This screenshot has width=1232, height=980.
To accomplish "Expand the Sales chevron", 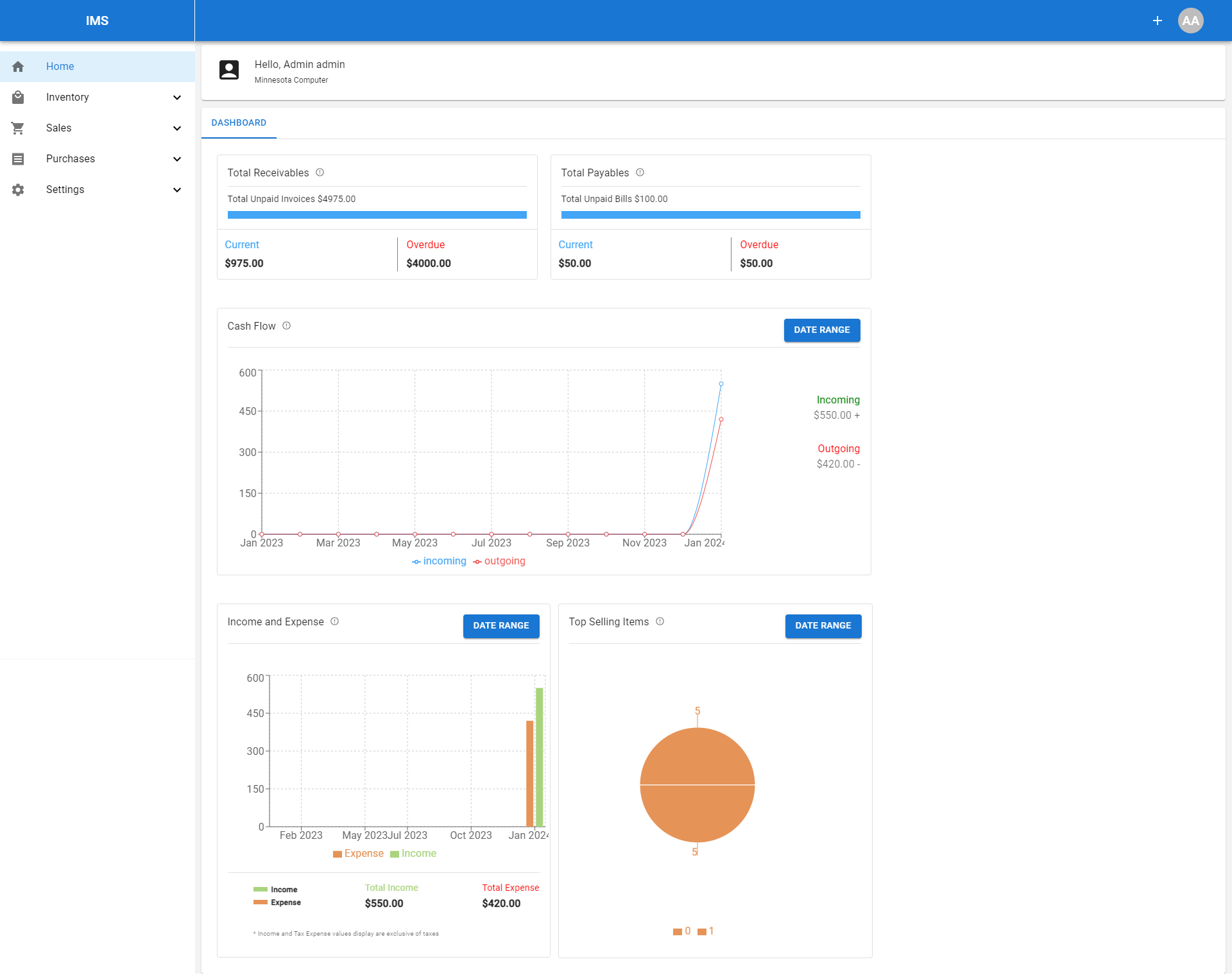I will click(x=177, y=128).
